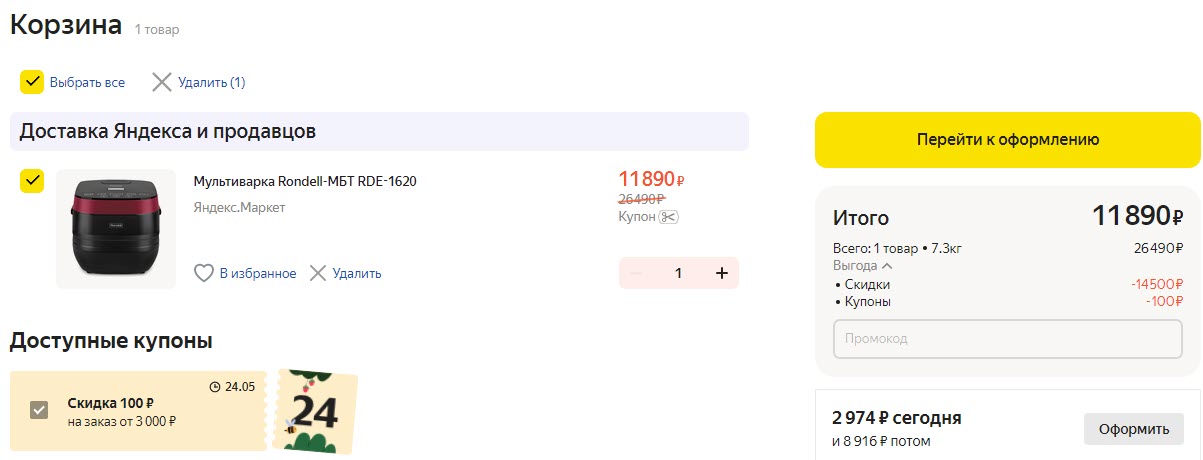
Task: Click the heart icon to add to favorites
Action: coord(204,273)
